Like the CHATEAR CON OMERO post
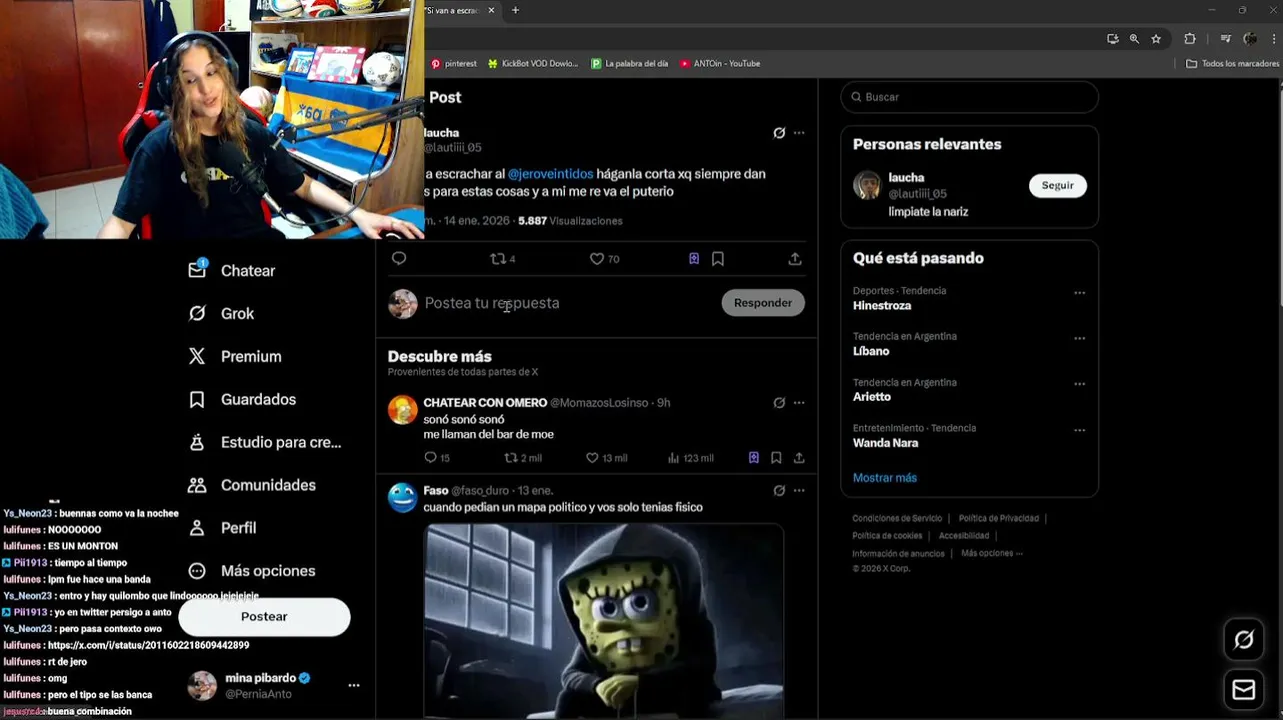This screenshot has height=720, width=1283. coord(606,458)
